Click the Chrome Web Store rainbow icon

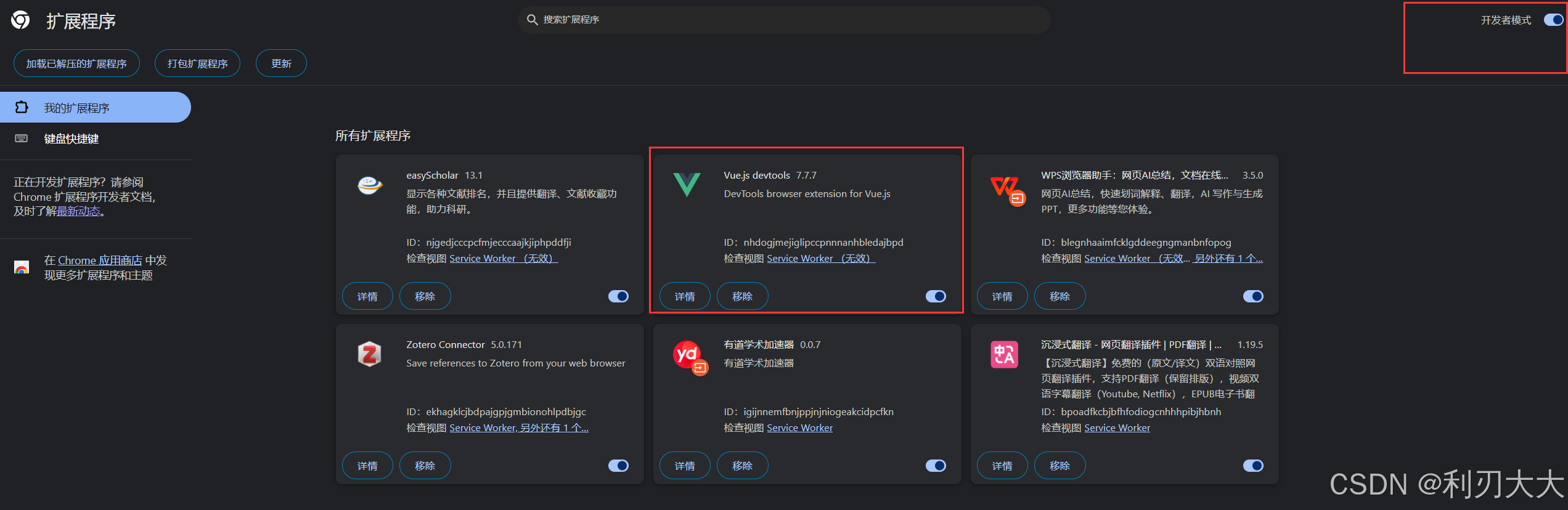click(x=22, y=267)
